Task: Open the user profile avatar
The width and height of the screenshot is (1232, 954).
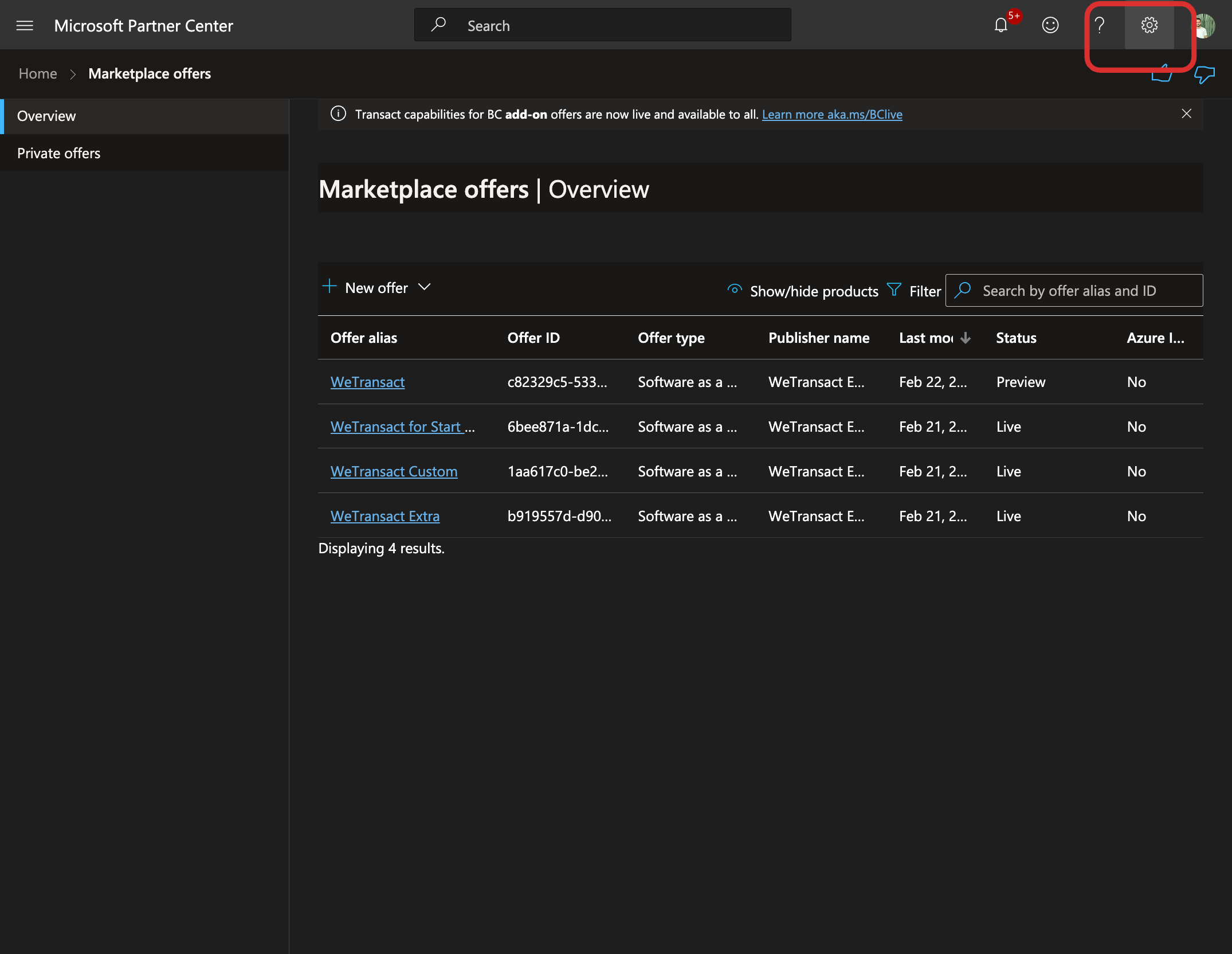Action: click(1204, 26)
